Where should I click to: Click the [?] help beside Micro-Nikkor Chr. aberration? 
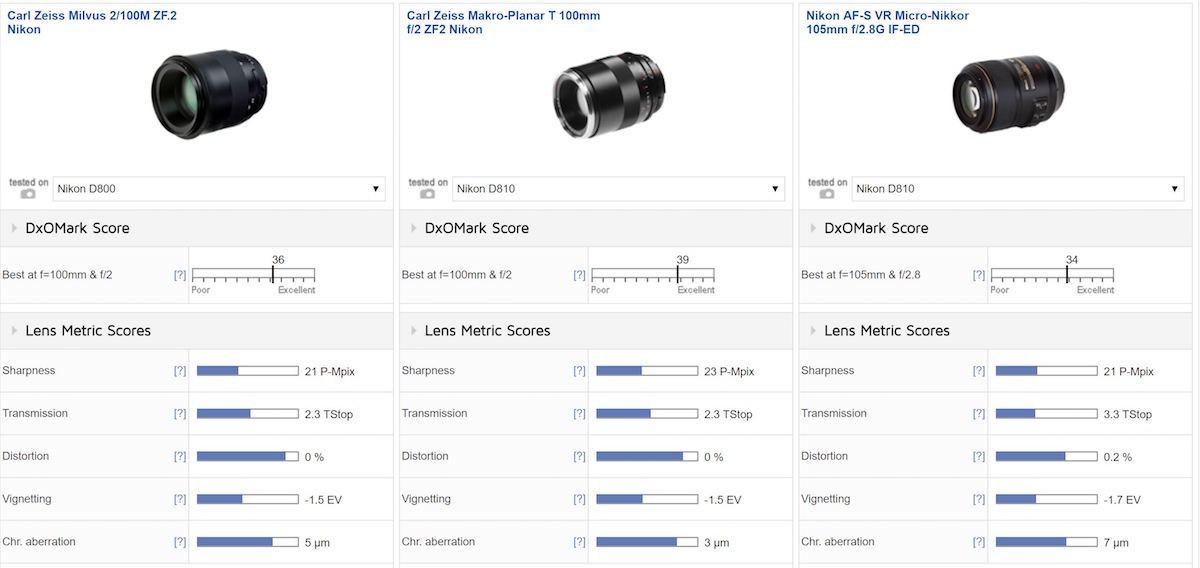(979, 542)
